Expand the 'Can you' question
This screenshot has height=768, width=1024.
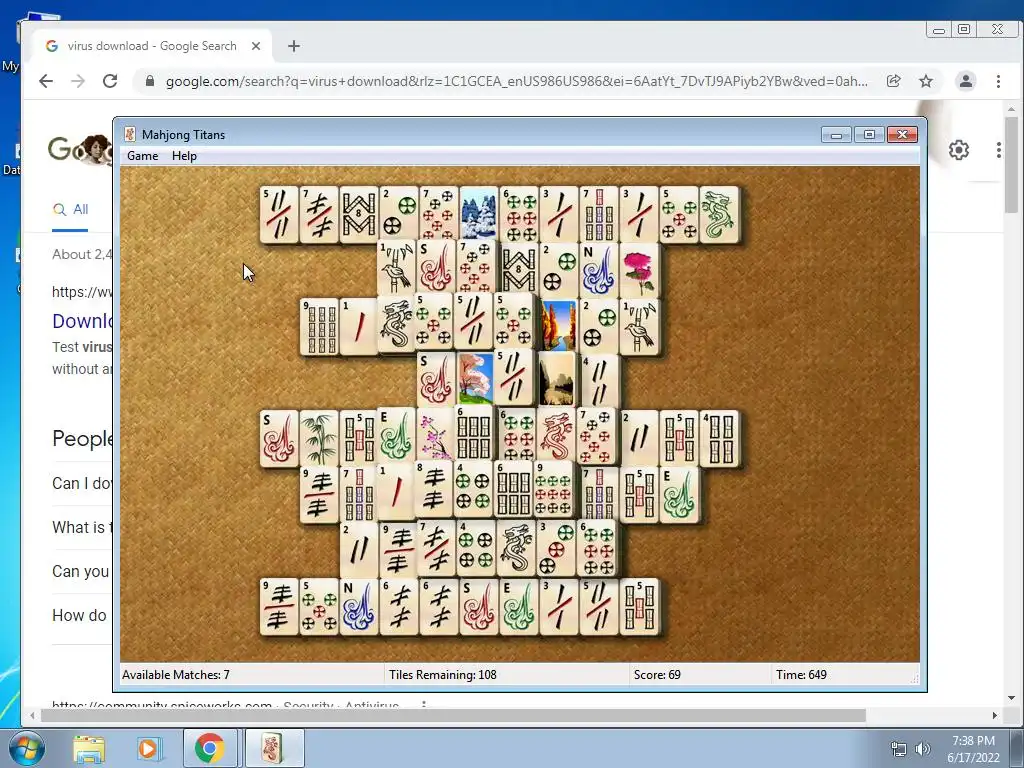click(81, 571)
